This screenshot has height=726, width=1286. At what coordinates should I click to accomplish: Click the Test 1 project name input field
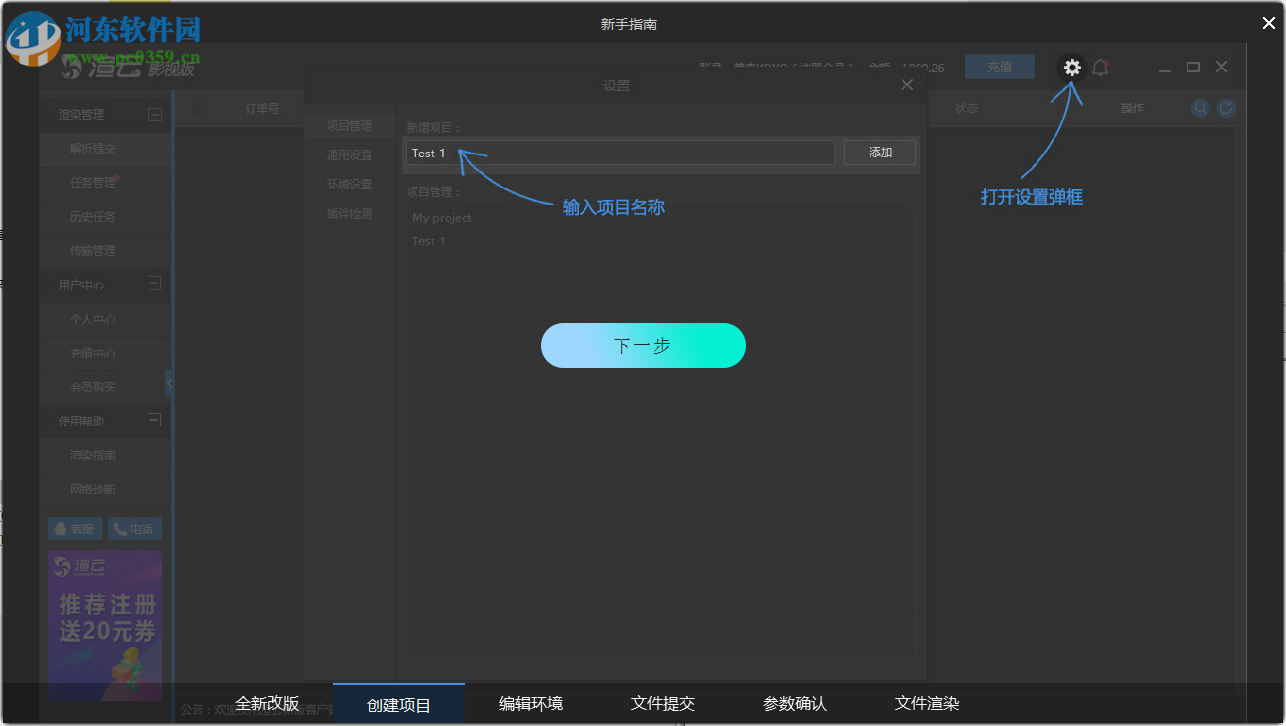click(x=618, y=152)
